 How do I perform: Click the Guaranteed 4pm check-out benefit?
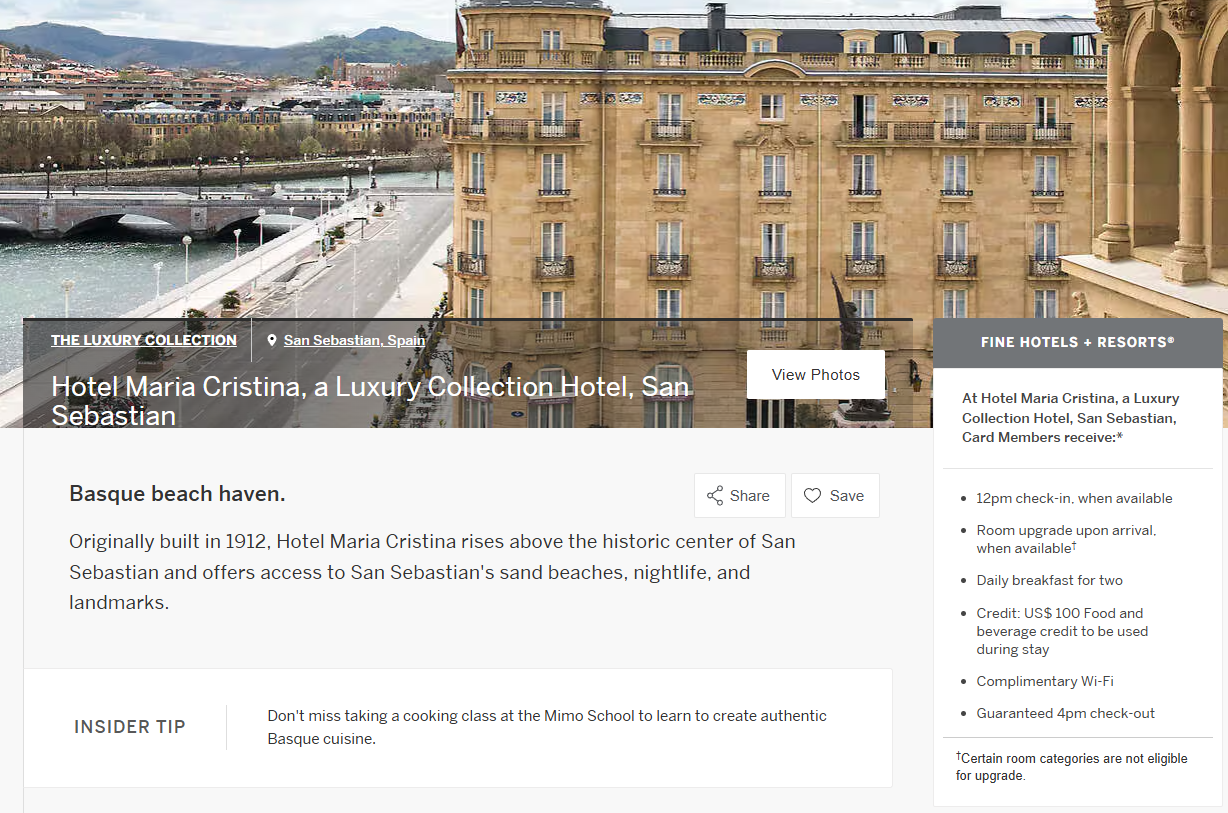pyautogui.click(x=1066, y=713)
